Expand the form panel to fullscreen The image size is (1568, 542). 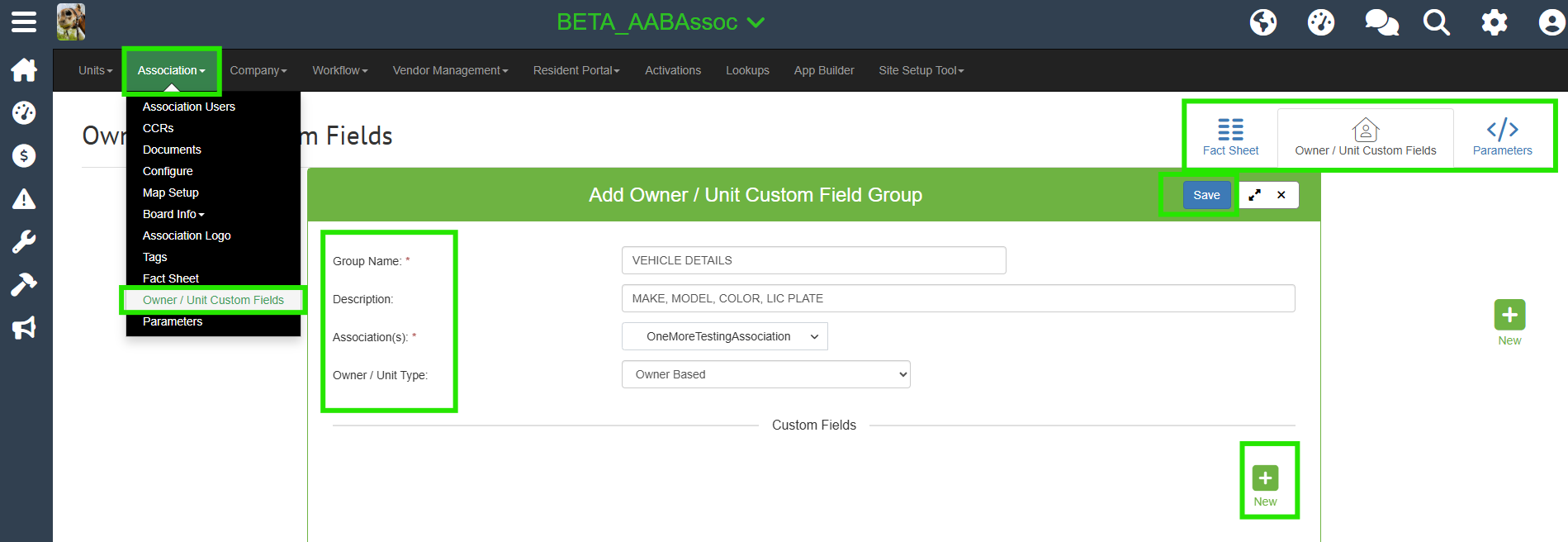pos(1254,195)
